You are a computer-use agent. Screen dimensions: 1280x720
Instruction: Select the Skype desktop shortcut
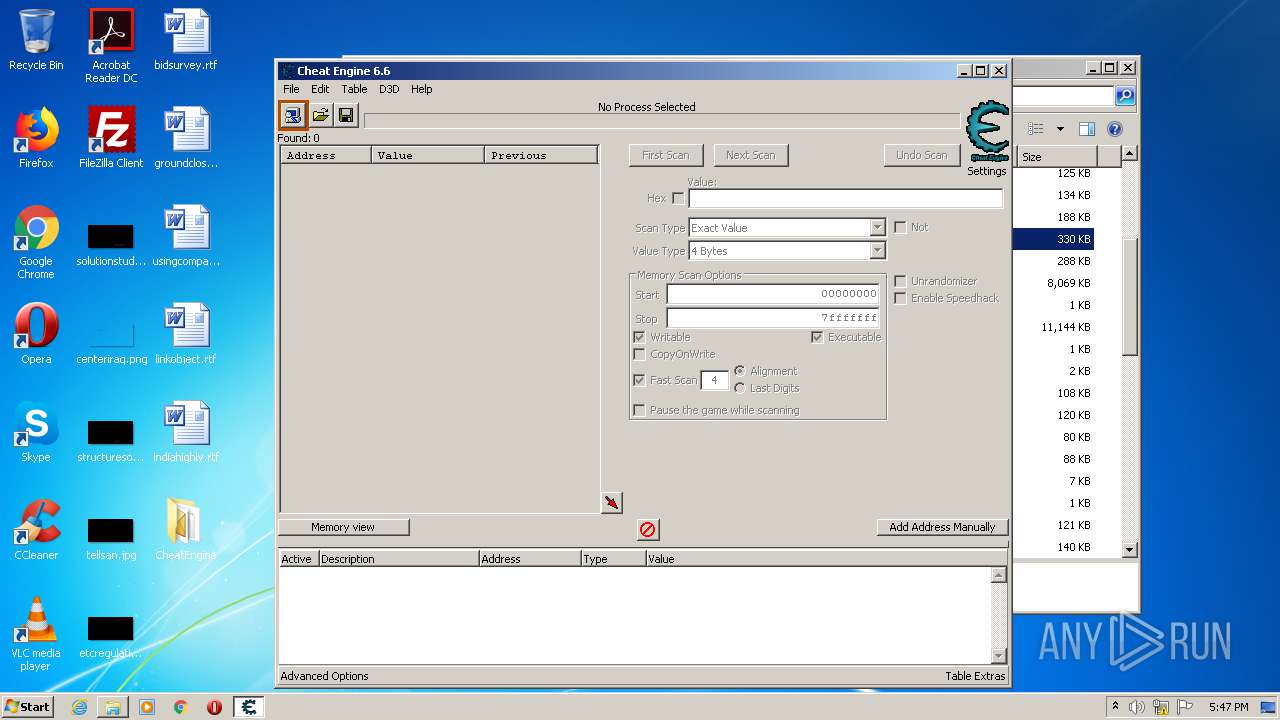[36, 433]
